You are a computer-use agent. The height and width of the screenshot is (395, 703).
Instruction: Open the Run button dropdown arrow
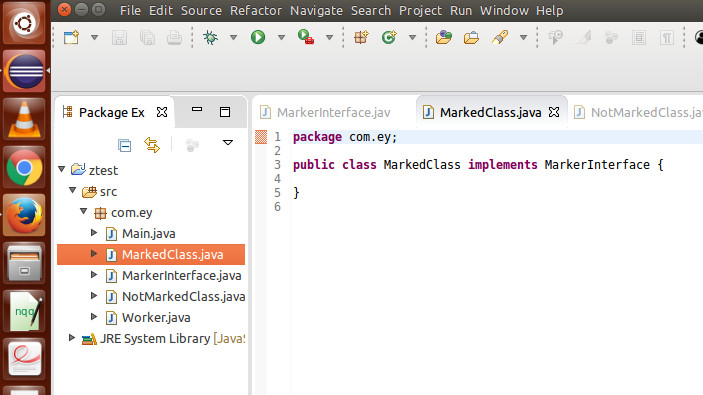tap(281, 38)
